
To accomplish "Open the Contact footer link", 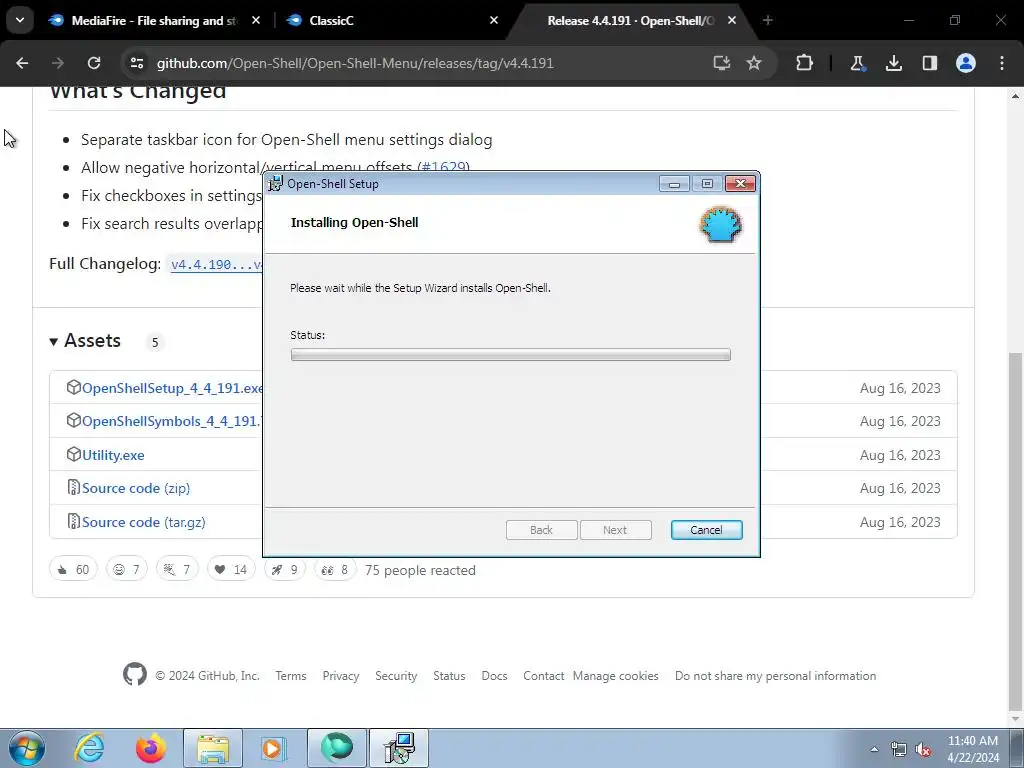I will point(543,676).
